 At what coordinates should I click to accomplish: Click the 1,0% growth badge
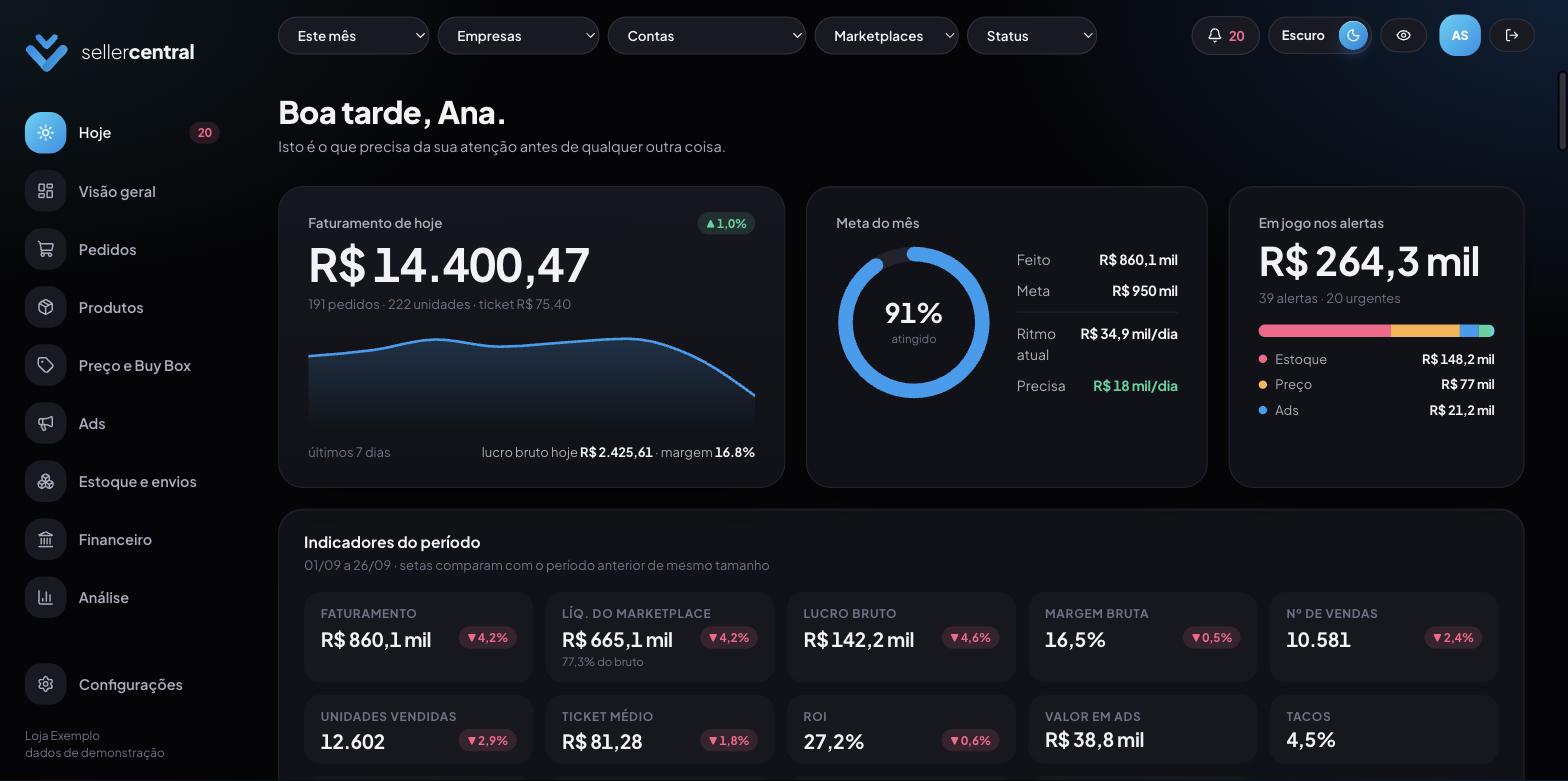tap(726, 223)
